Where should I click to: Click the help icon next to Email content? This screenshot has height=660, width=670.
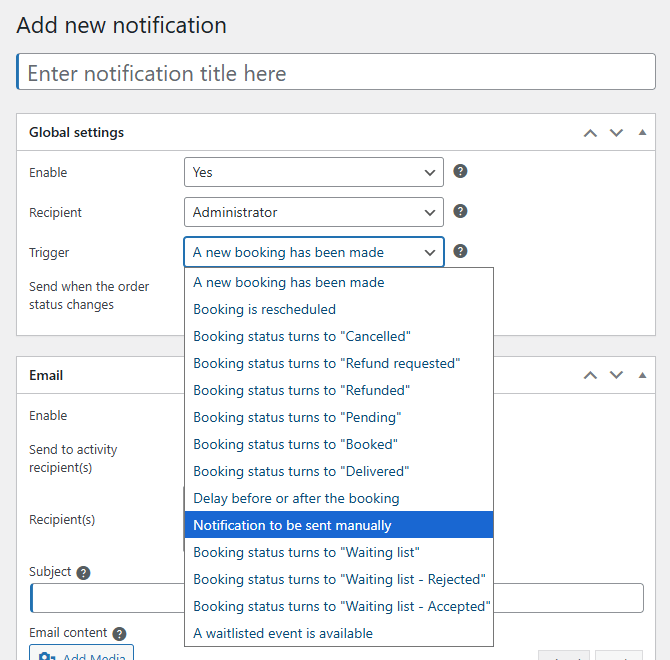(x=119, y=634)
